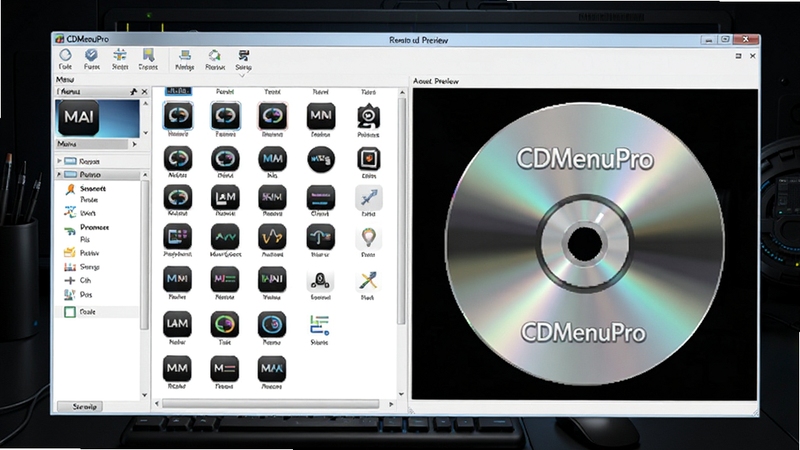Click the button at the bottom of left panel

pyautogui.click(x=80, y=407)
